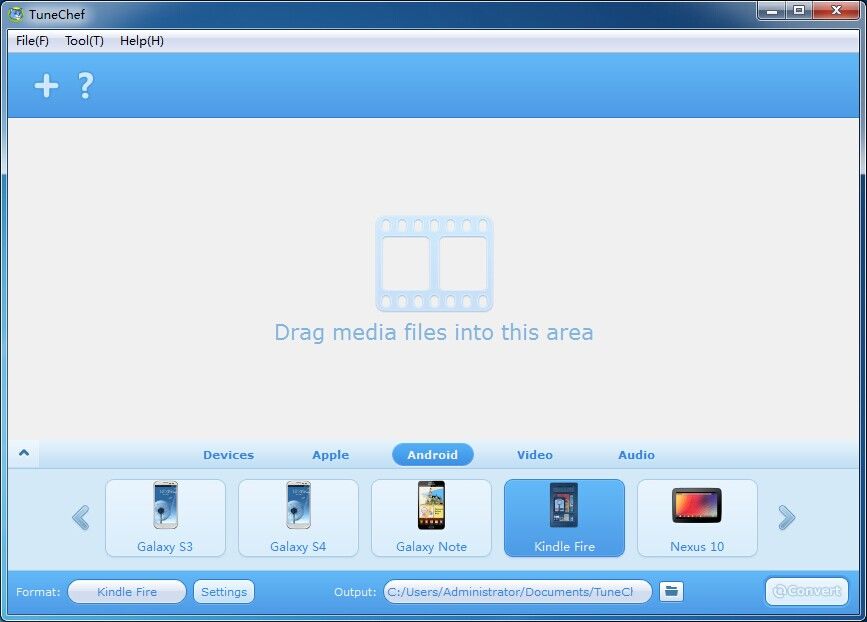Choose the Galaxy S3 preset

point(165,518)
